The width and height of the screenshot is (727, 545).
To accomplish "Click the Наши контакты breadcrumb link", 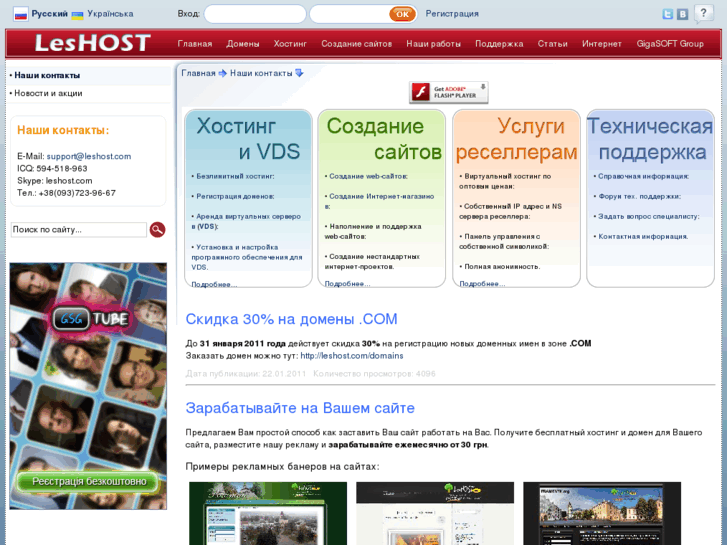I will coord(261,73).
